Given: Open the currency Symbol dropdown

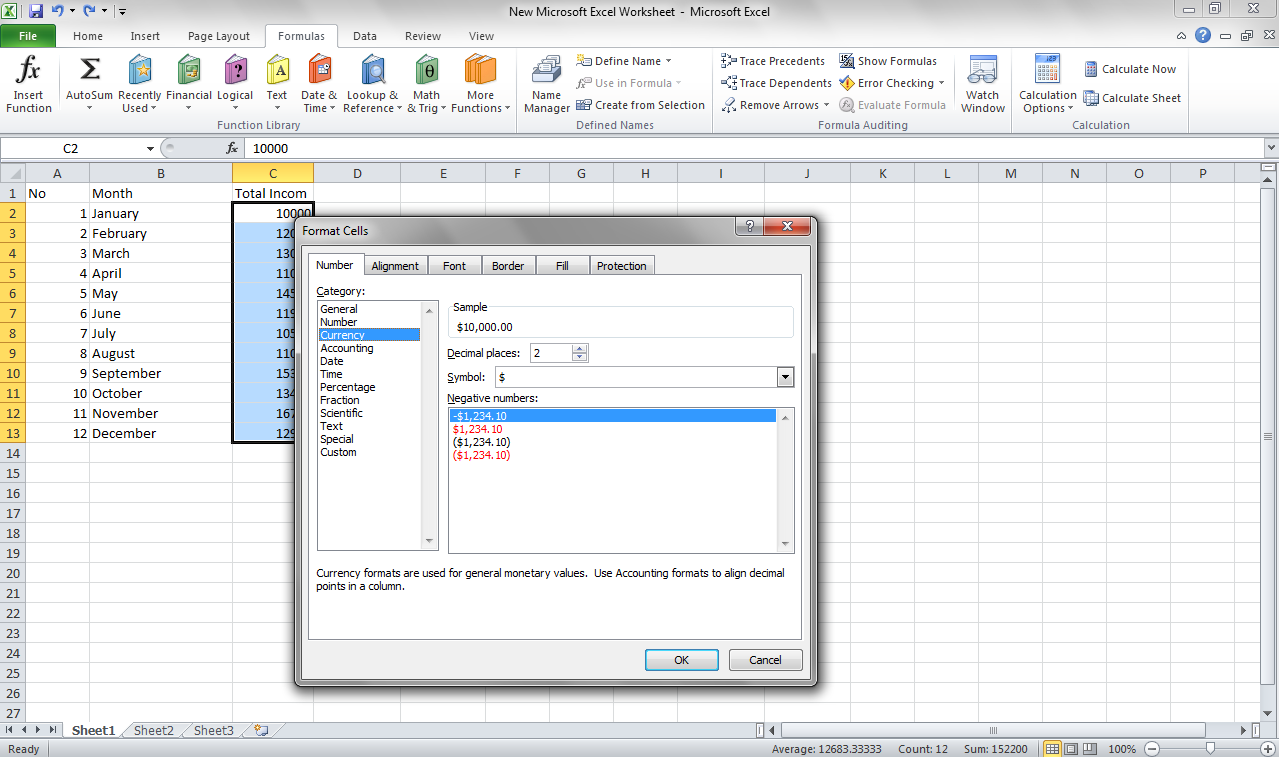Looking at the screenshot, I should (785, 377).
